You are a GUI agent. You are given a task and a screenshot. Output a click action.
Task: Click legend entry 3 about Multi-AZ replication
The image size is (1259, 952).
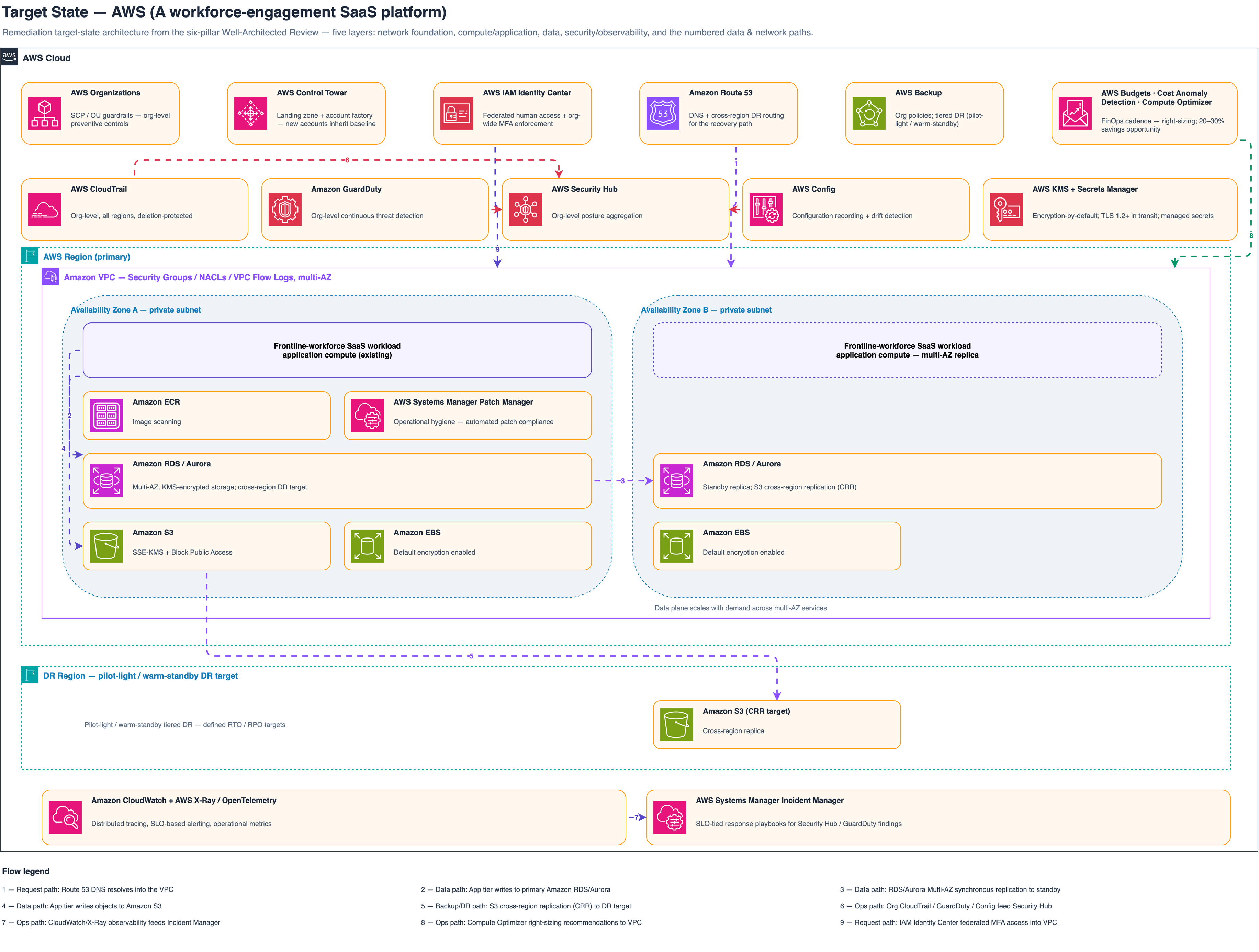[x=951, y=889]
